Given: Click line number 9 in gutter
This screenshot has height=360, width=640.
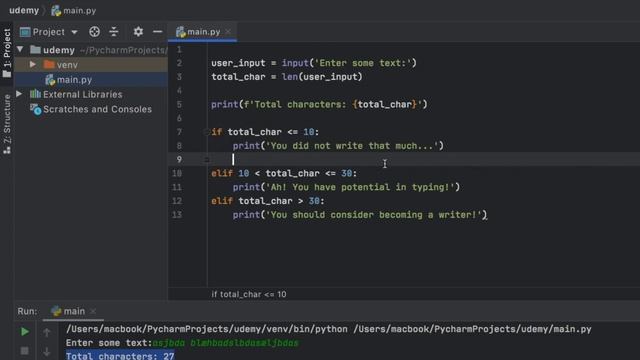Looking at the screenshot, I should pos(179,160).
